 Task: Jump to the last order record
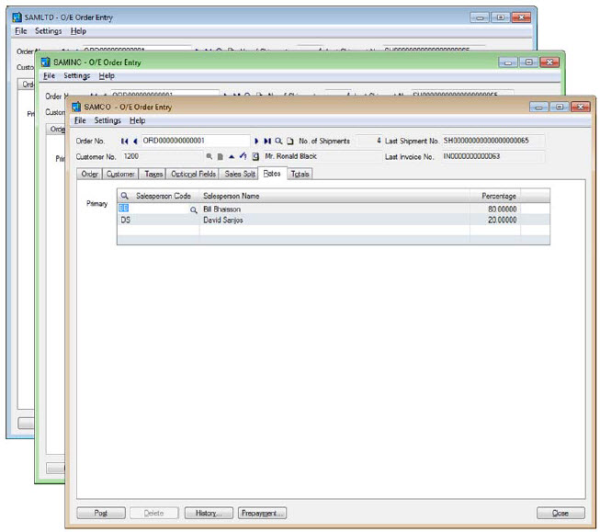coord(267,141)
